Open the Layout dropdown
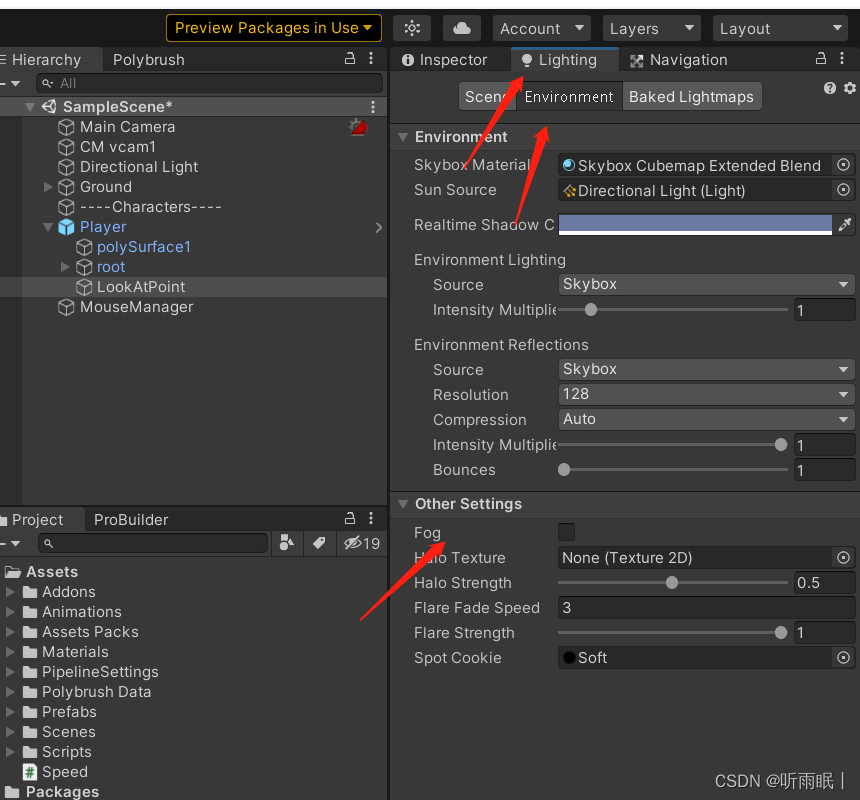860x800 pixels. [x=780, y=28]
